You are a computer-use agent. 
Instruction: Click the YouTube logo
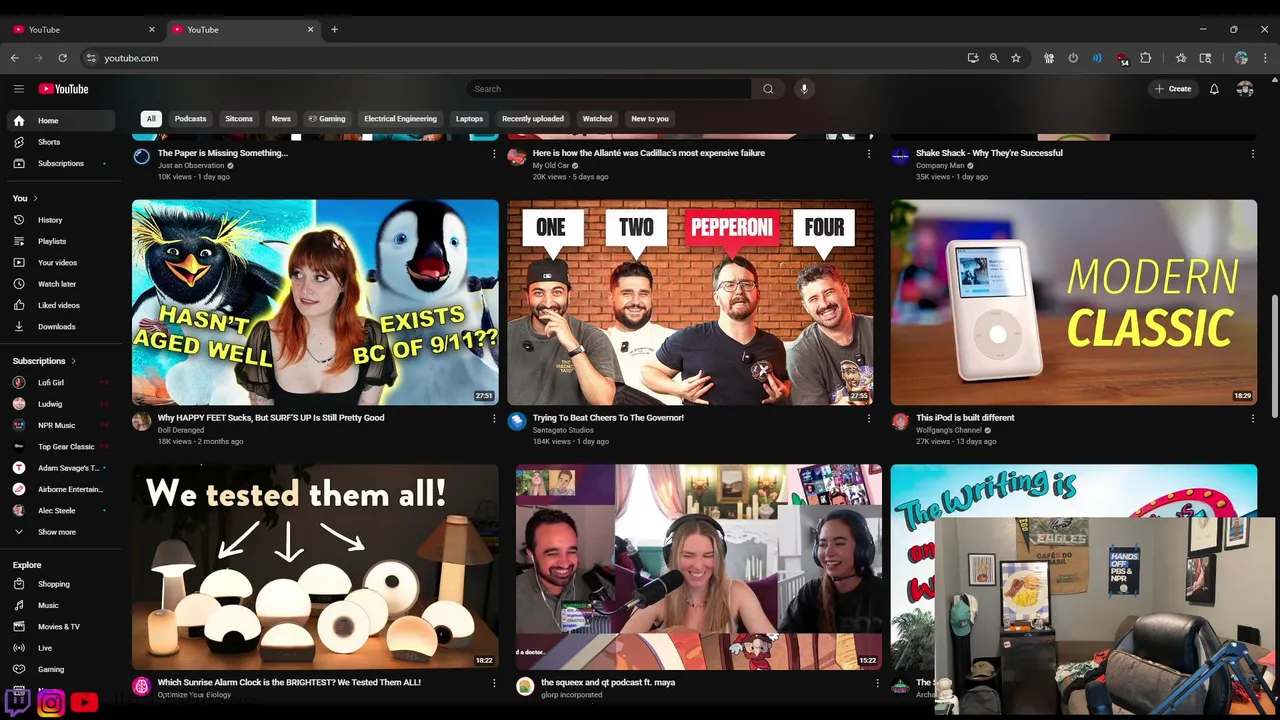64,89
